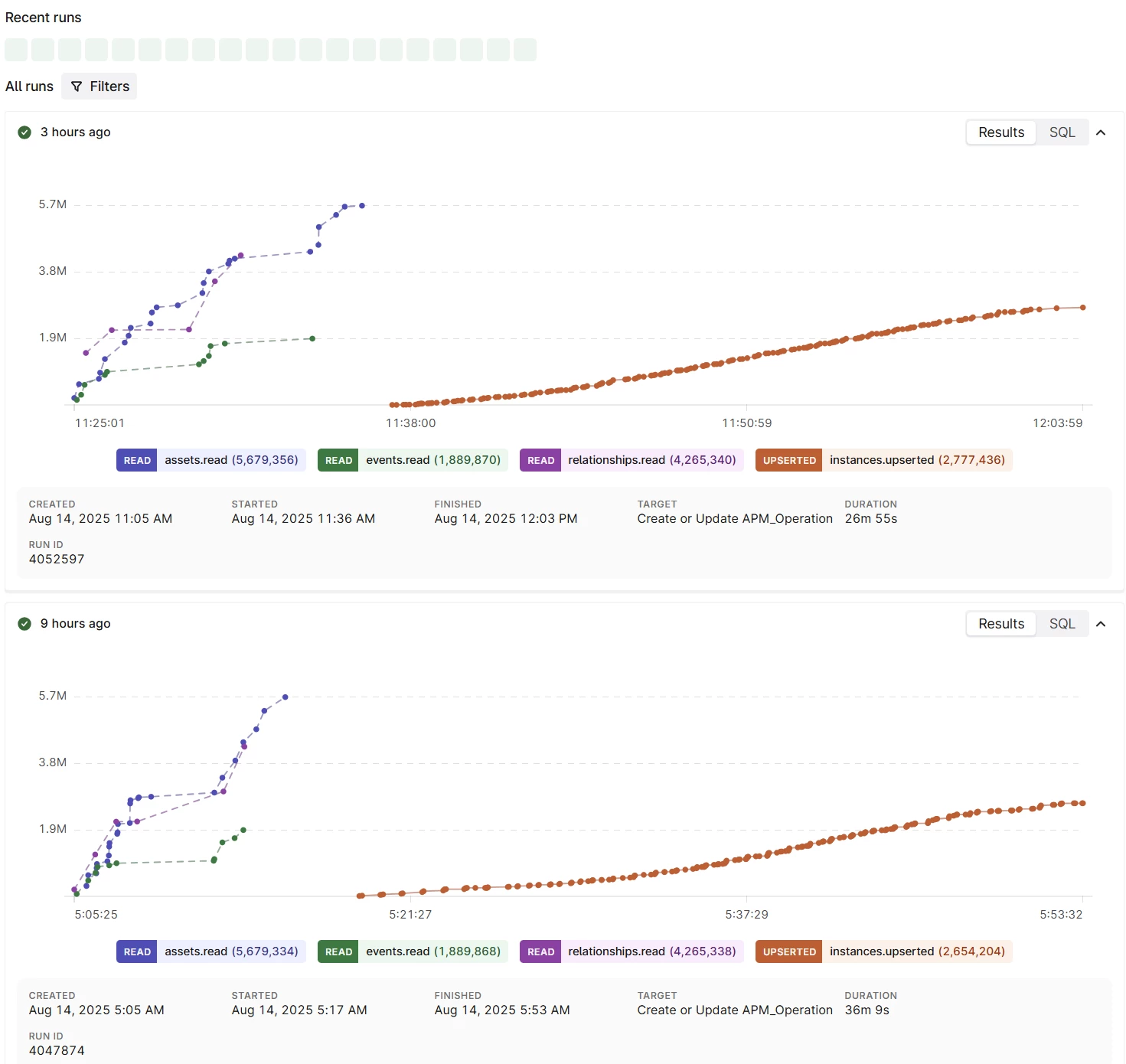Screen dimensions: 1126x1064
Task: Switch to SQL tab in first run
Action: [1062, 132]
